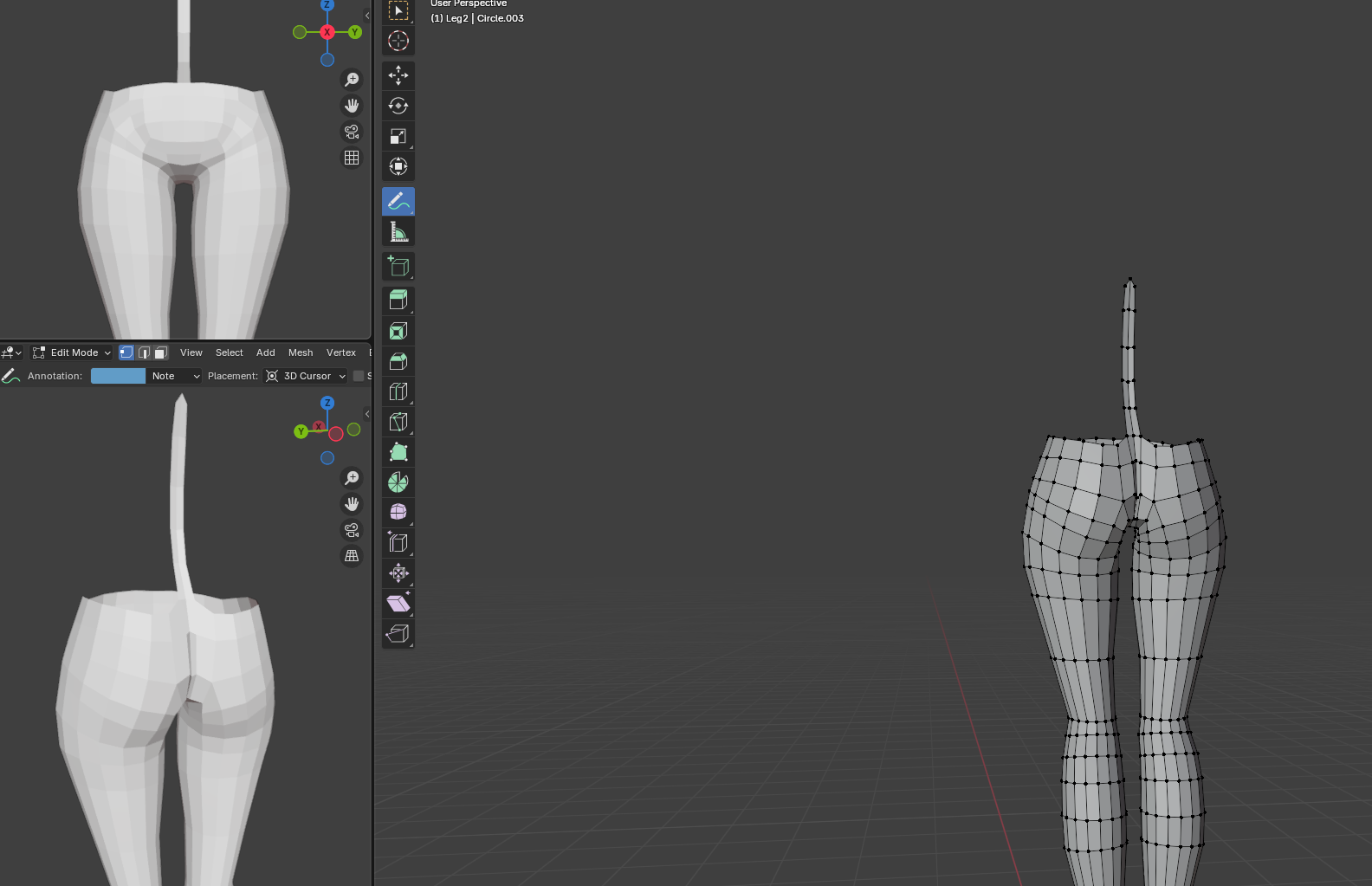Open the Edit Mode dropdown
The height and width of the screenshot is (886, 1372).
pyautogui.click(x=72, y=352)
